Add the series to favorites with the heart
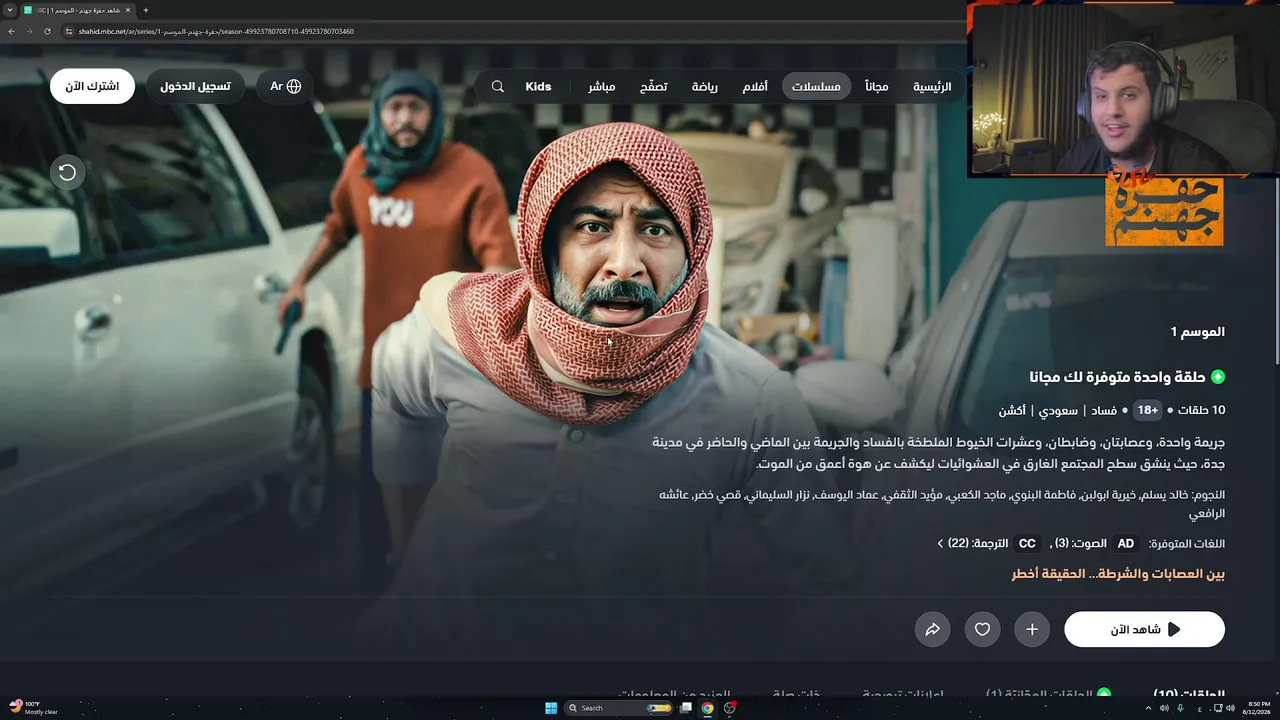The width and height of the screenshot is (1280, 720). (982, 629)
